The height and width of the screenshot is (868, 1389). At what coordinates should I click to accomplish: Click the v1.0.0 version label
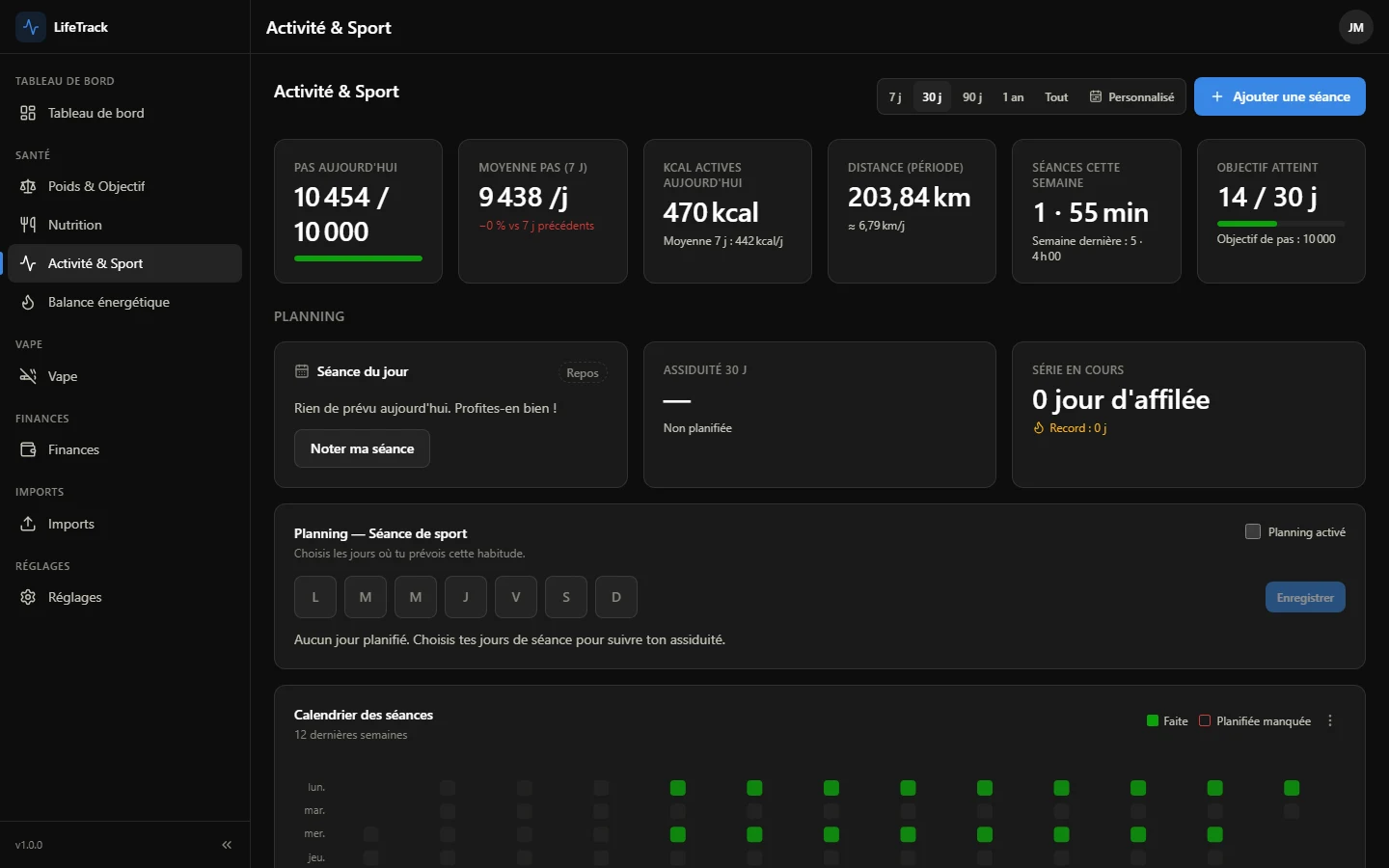[29, 845]
